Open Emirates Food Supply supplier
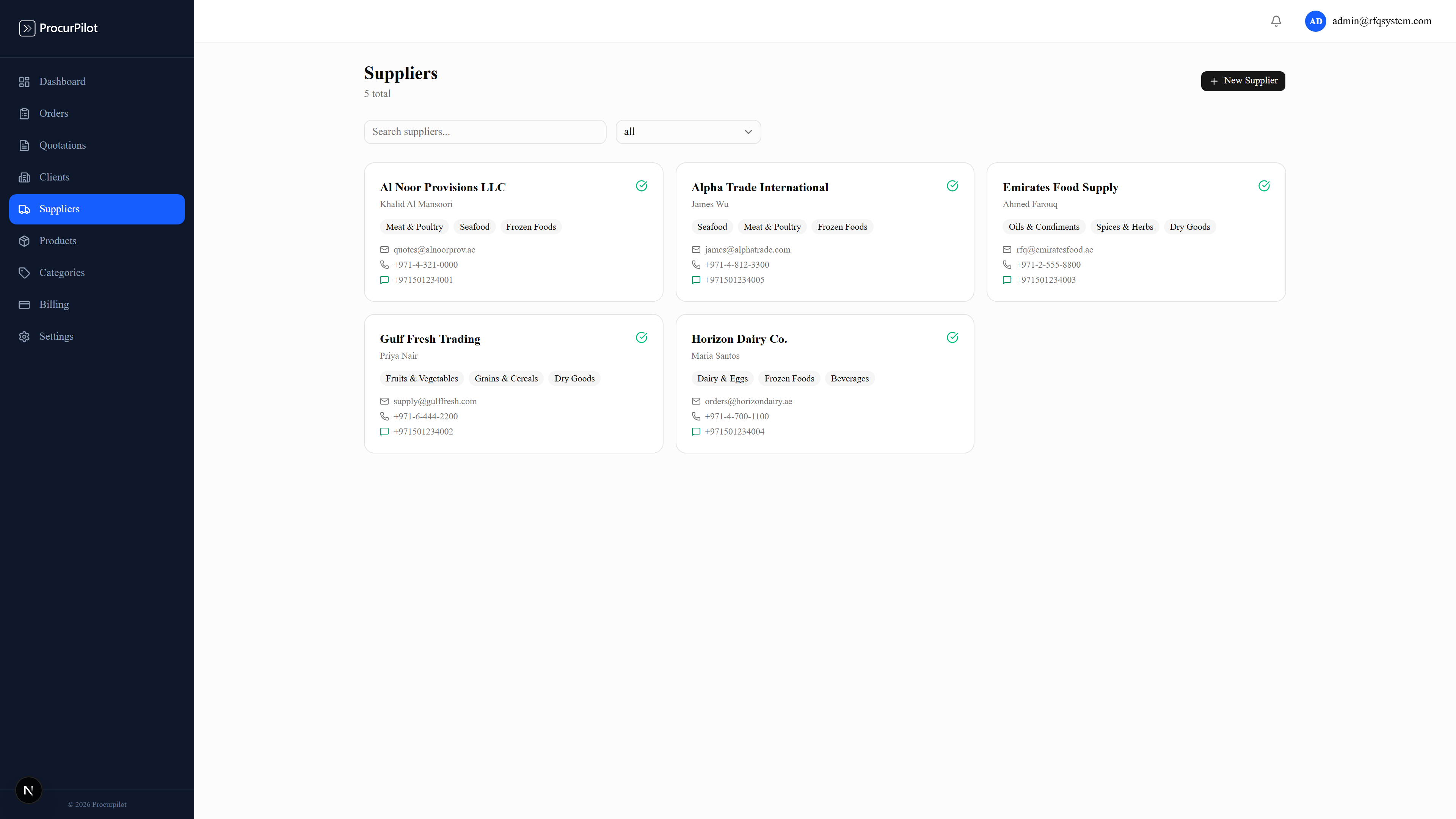The height and width of the screenshot is (819, 1456). 1136,232
